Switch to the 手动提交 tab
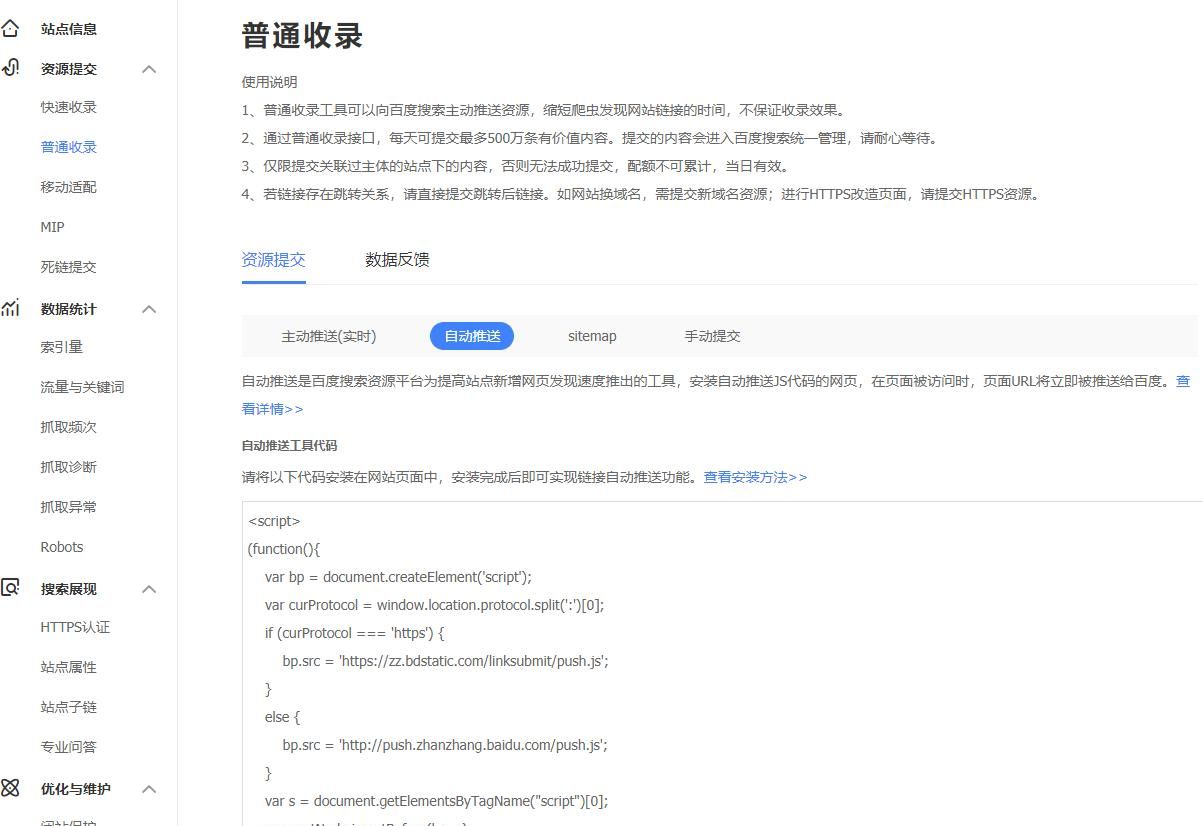 pyautogui.click(x=712, y=336)
